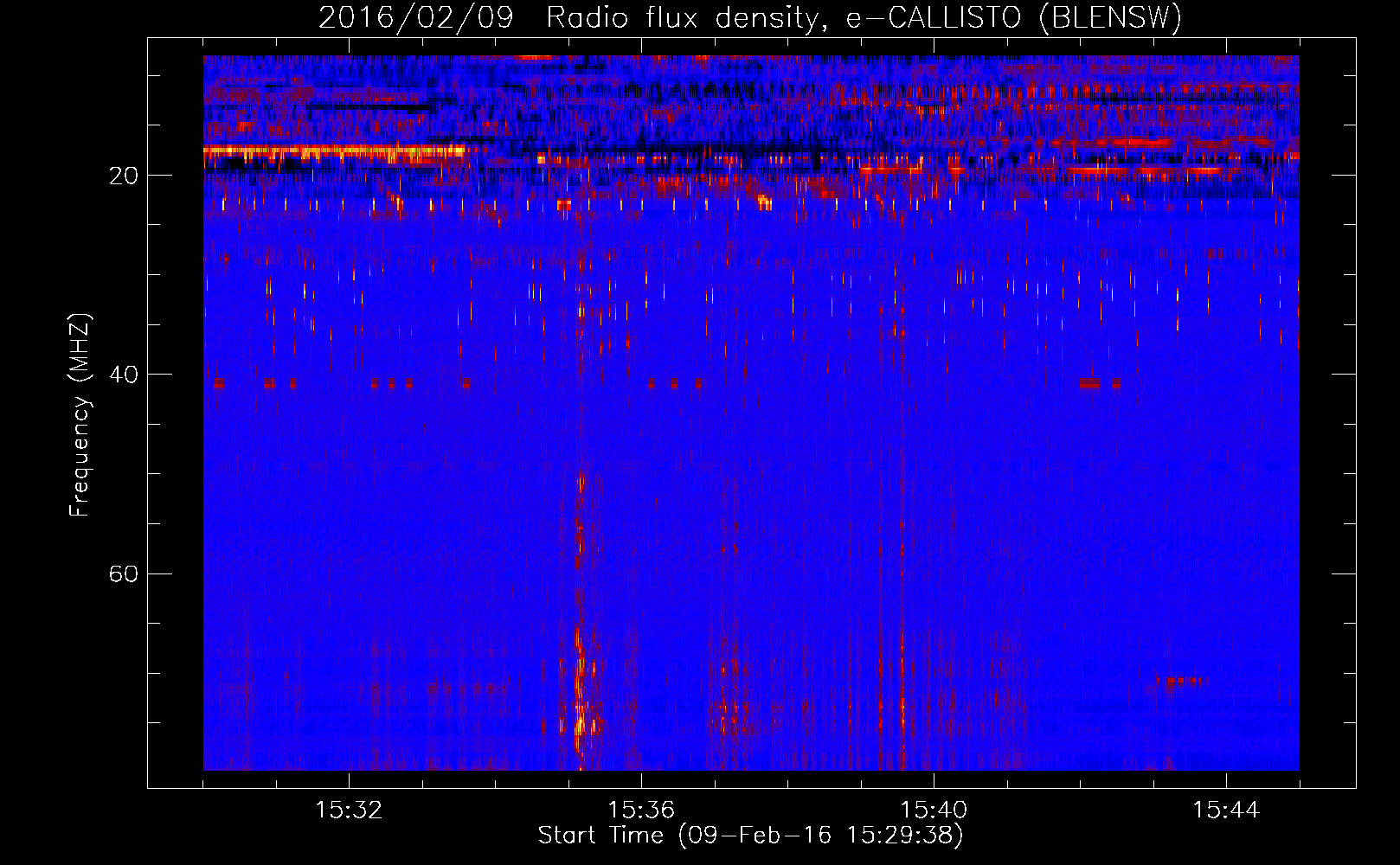Click the "Frequency (MHZ)" axis label

pyautogui.click(x=80, y=415)
